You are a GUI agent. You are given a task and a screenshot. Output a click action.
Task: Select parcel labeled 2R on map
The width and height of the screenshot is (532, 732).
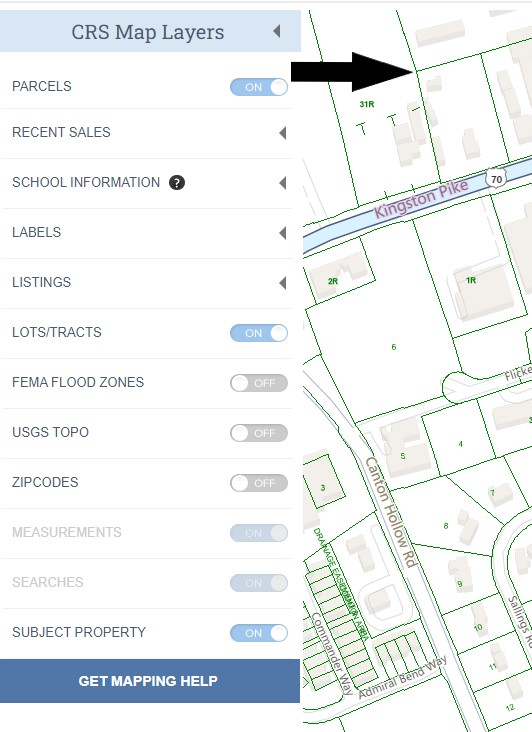click(x=333, y=281)
